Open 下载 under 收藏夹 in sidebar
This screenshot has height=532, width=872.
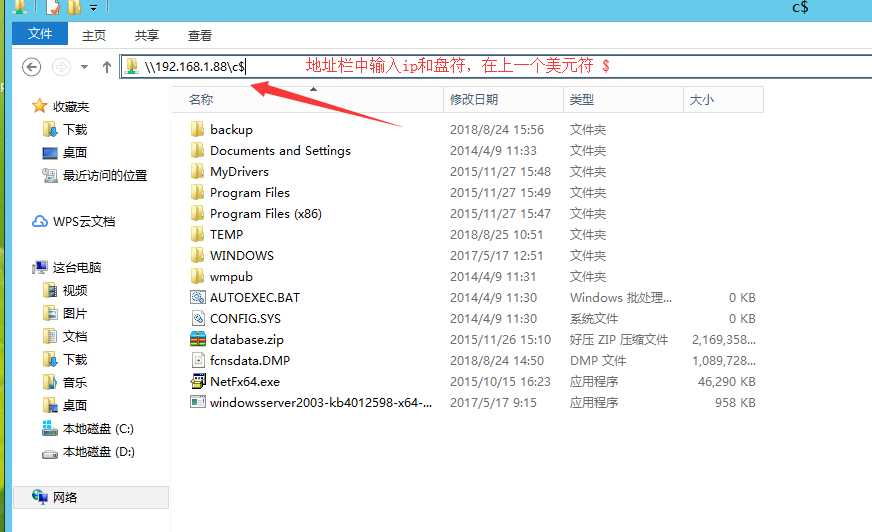75,130
